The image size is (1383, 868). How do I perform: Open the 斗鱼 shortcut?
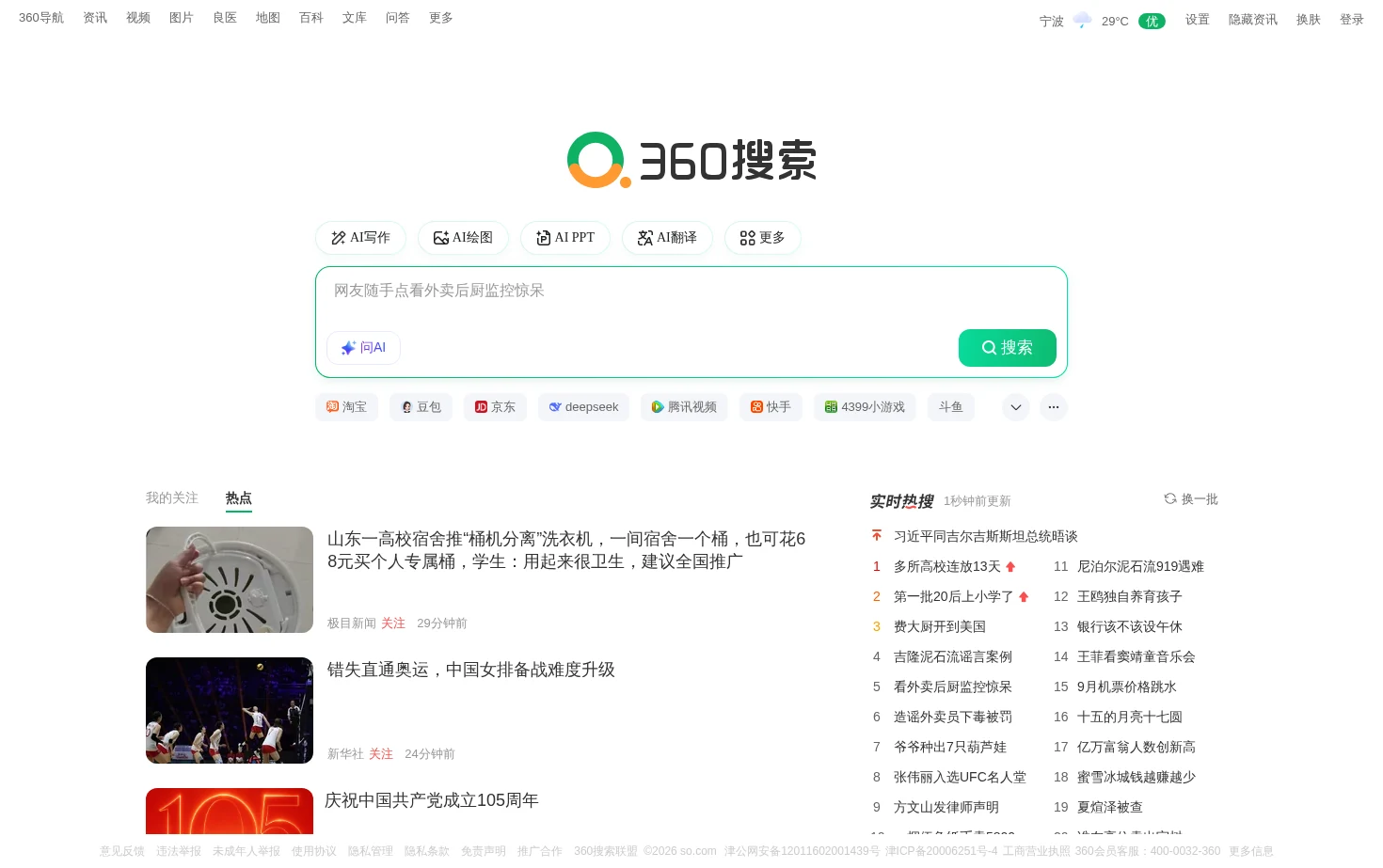click(x=950, y=407)
